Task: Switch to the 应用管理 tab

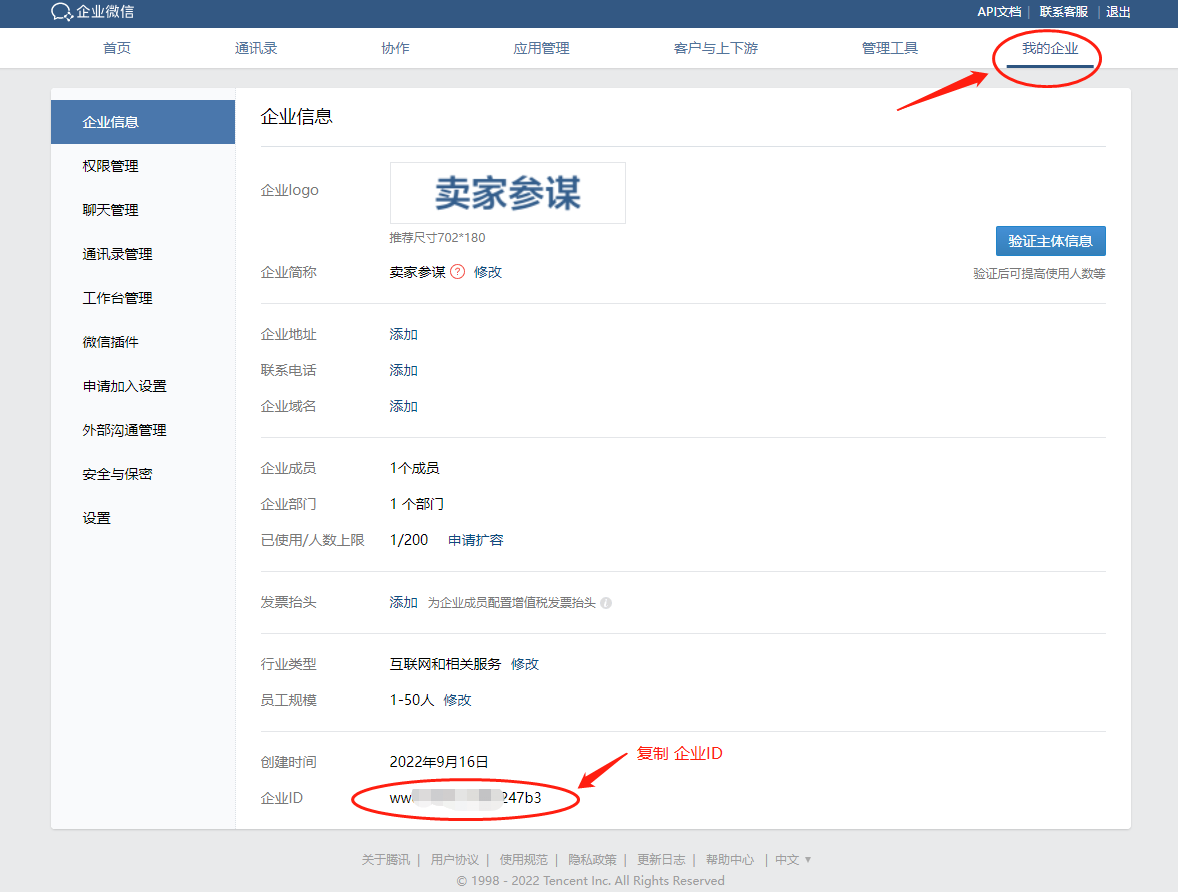Action: [541, 47]
